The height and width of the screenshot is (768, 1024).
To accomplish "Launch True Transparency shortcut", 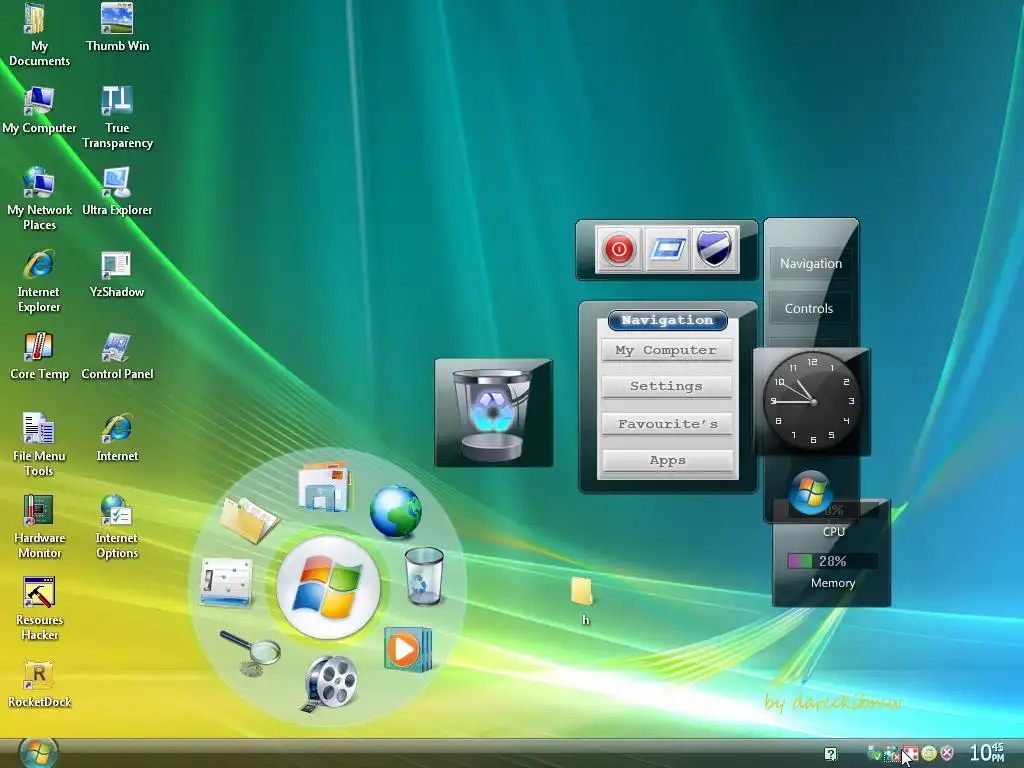I will [118, 118].
